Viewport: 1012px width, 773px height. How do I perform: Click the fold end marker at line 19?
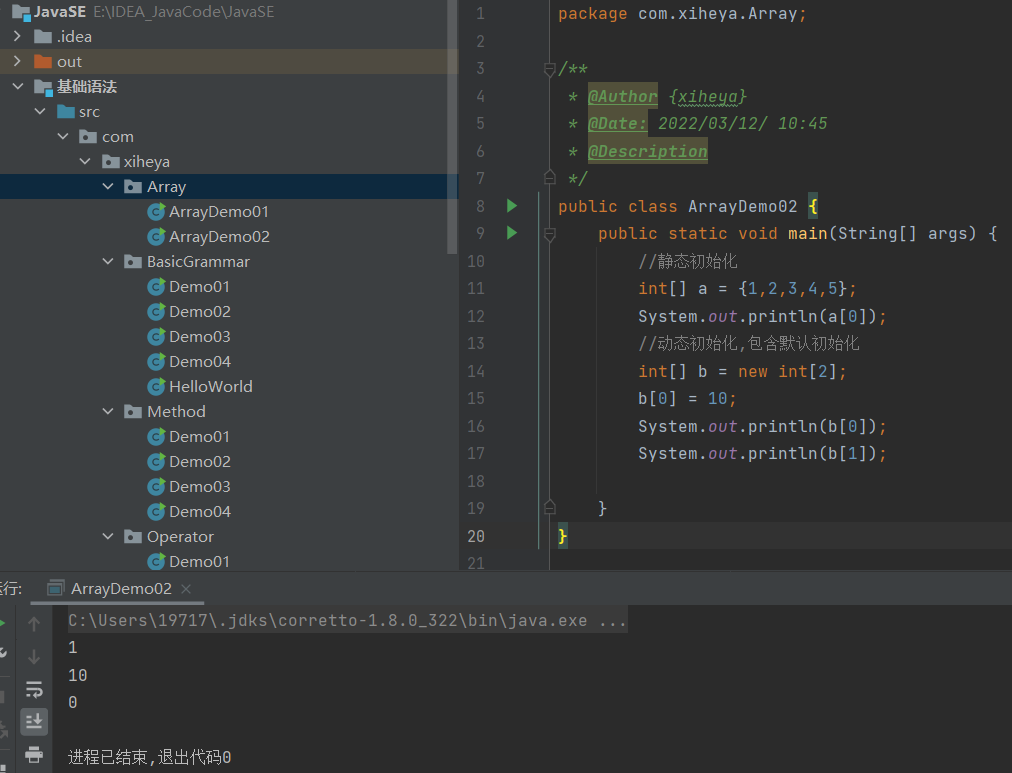pos(550,507)
